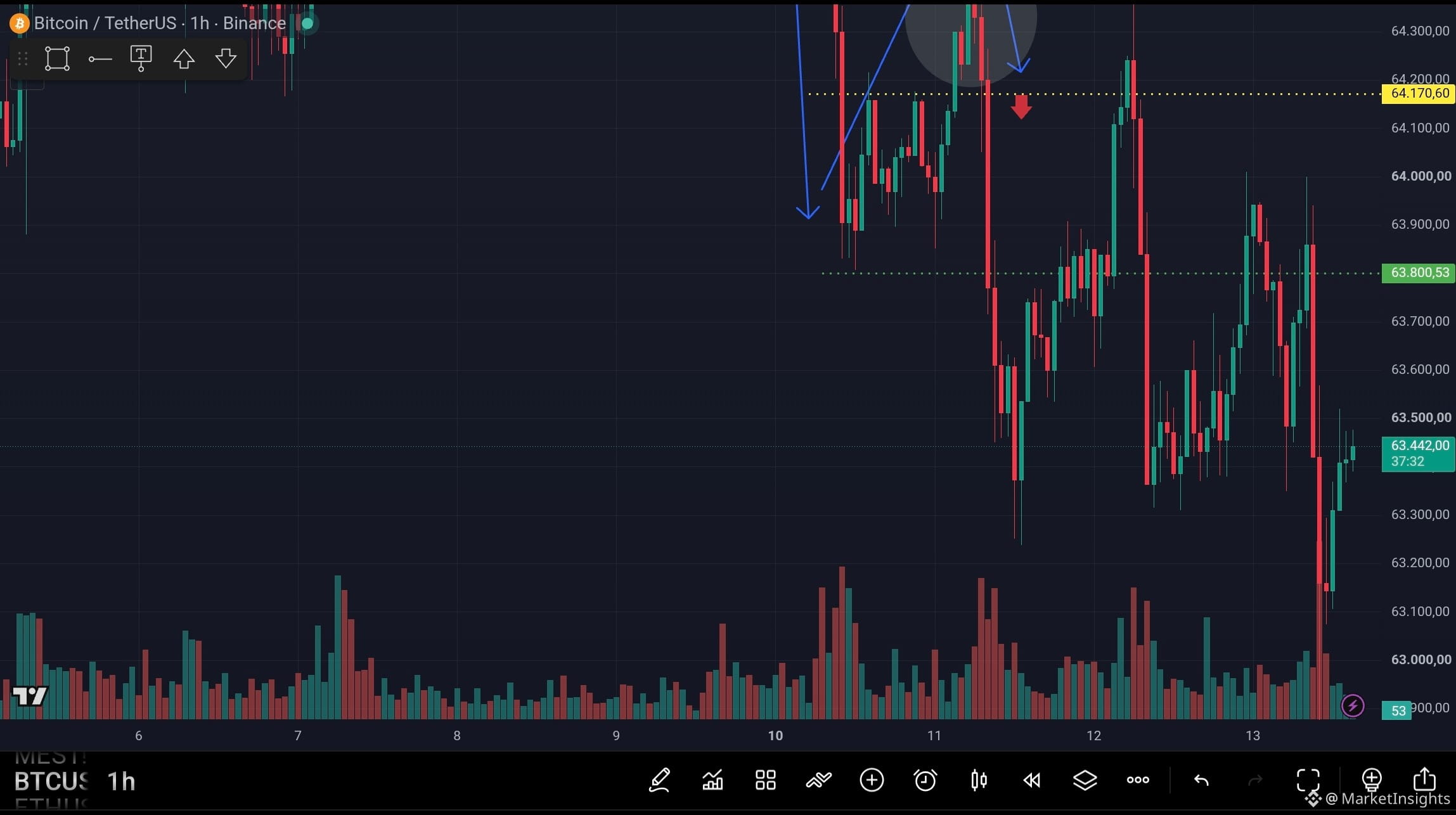Add symbol with plus circle icon
Viewport: 1456px width, 815px height.
click(x=872, y=780)
